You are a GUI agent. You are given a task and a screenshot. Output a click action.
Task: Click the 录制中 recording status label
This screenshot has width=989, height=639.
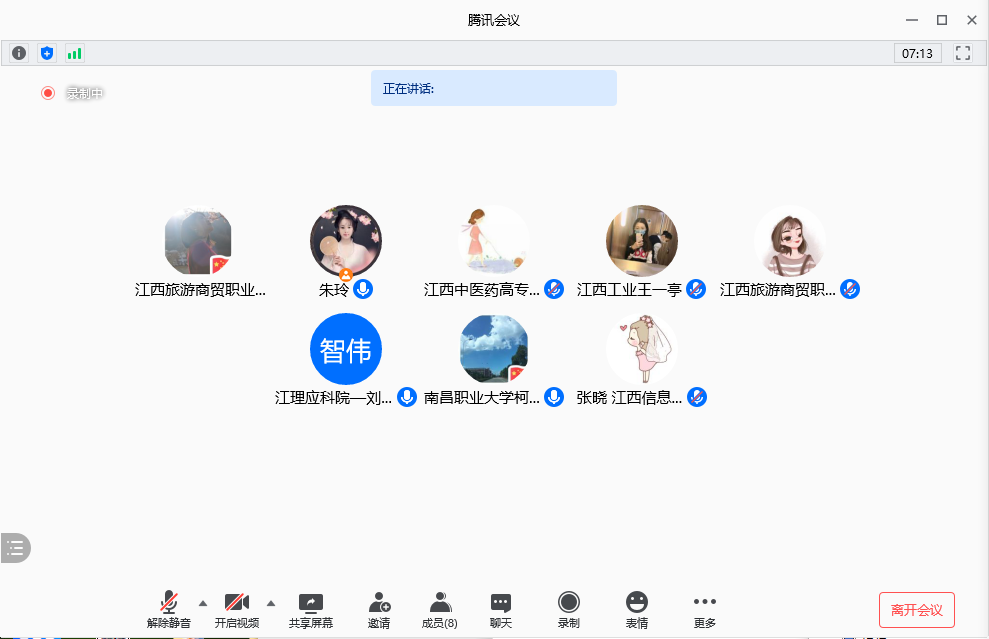(x=85, y=93)
